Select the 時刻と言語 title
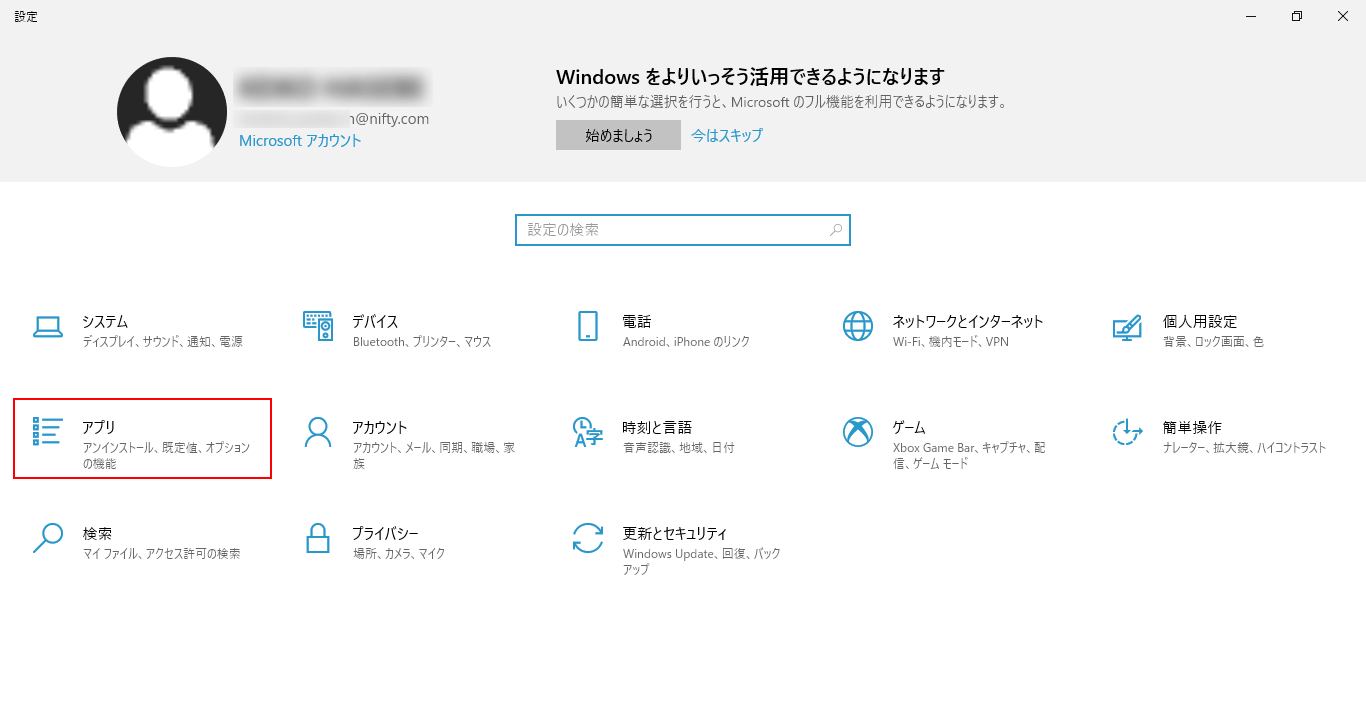This screenshot has width=1366, height=728. coord(657,428)
